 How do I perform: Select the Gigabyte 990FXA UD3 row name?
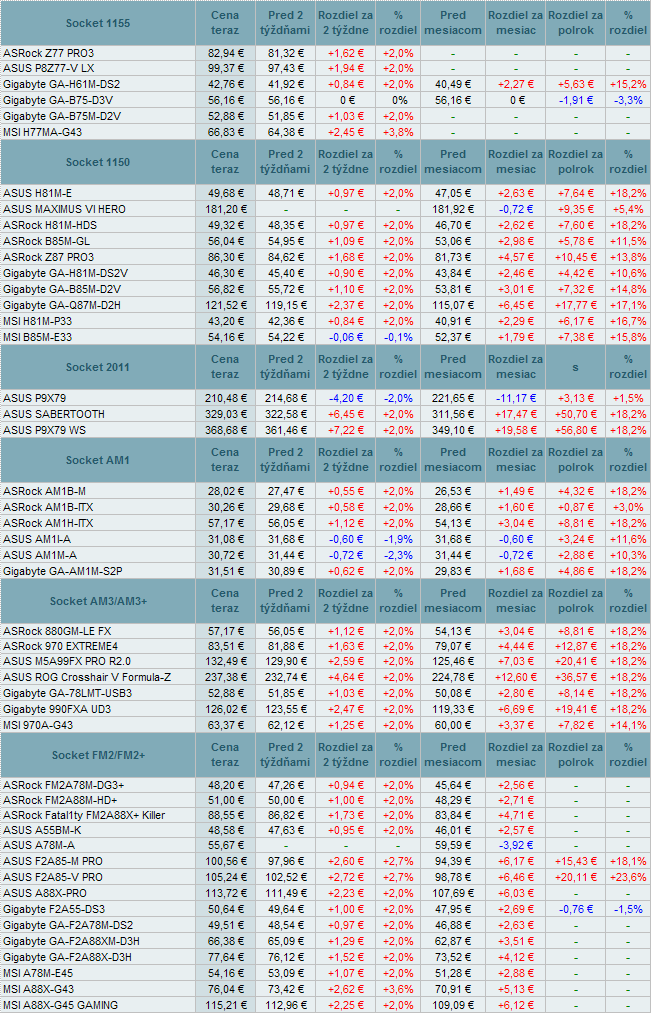tap(56, 709)
